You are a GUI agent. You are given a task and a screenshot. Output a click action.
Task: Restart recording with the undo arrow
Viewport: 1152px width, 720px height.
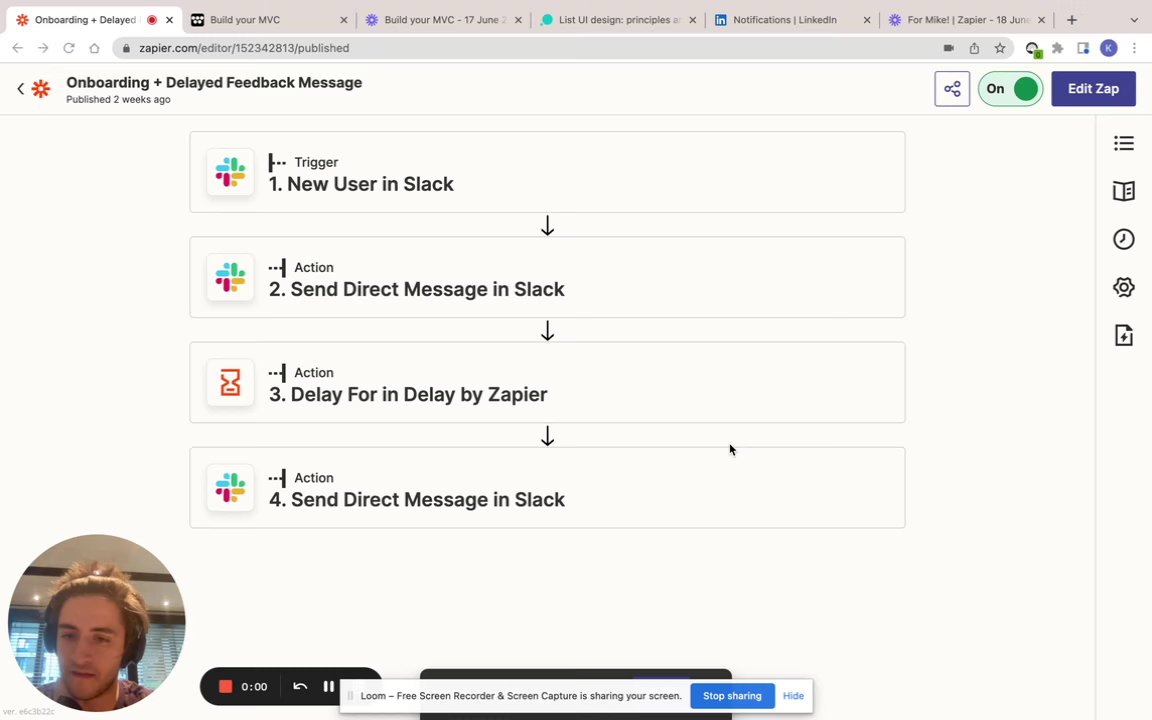(x=300, y=686)
